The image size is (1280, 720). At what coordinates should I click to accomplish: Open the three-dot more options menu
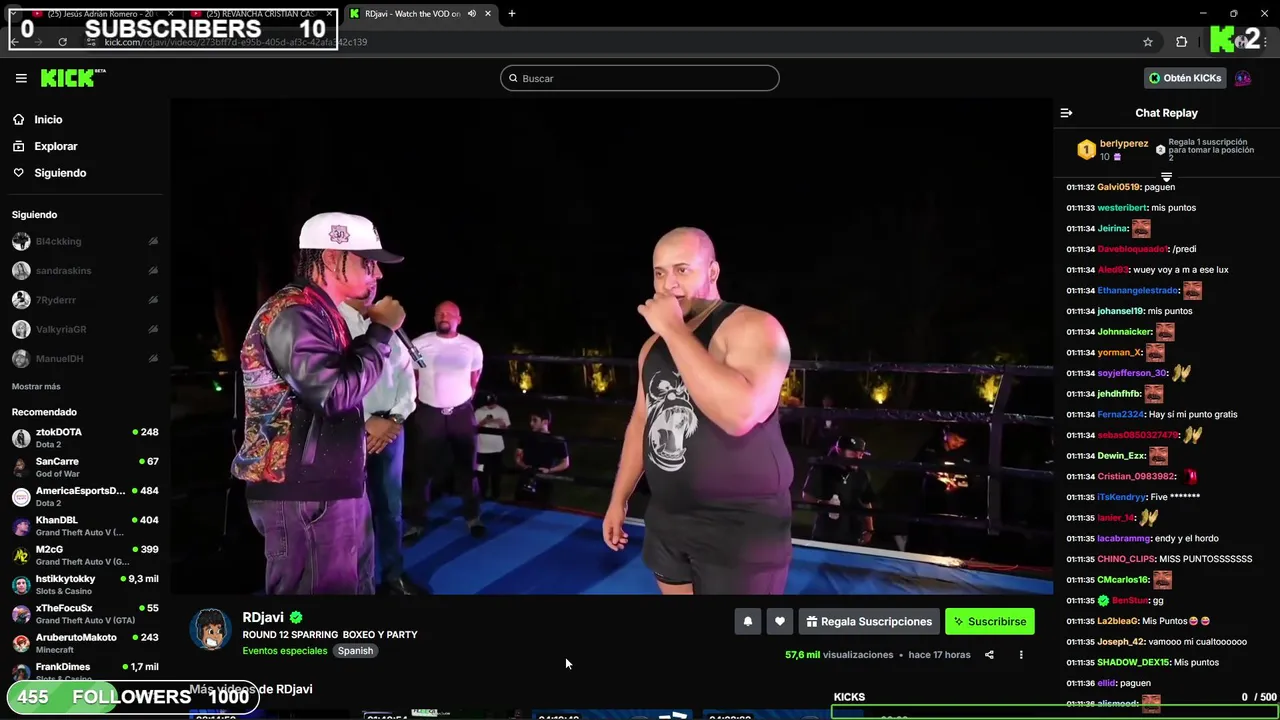point(1021,655)
